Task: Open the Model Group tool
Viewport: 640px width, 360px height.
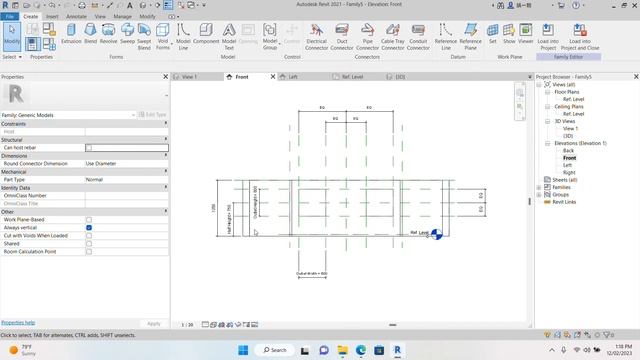Action: click(269, 36)
